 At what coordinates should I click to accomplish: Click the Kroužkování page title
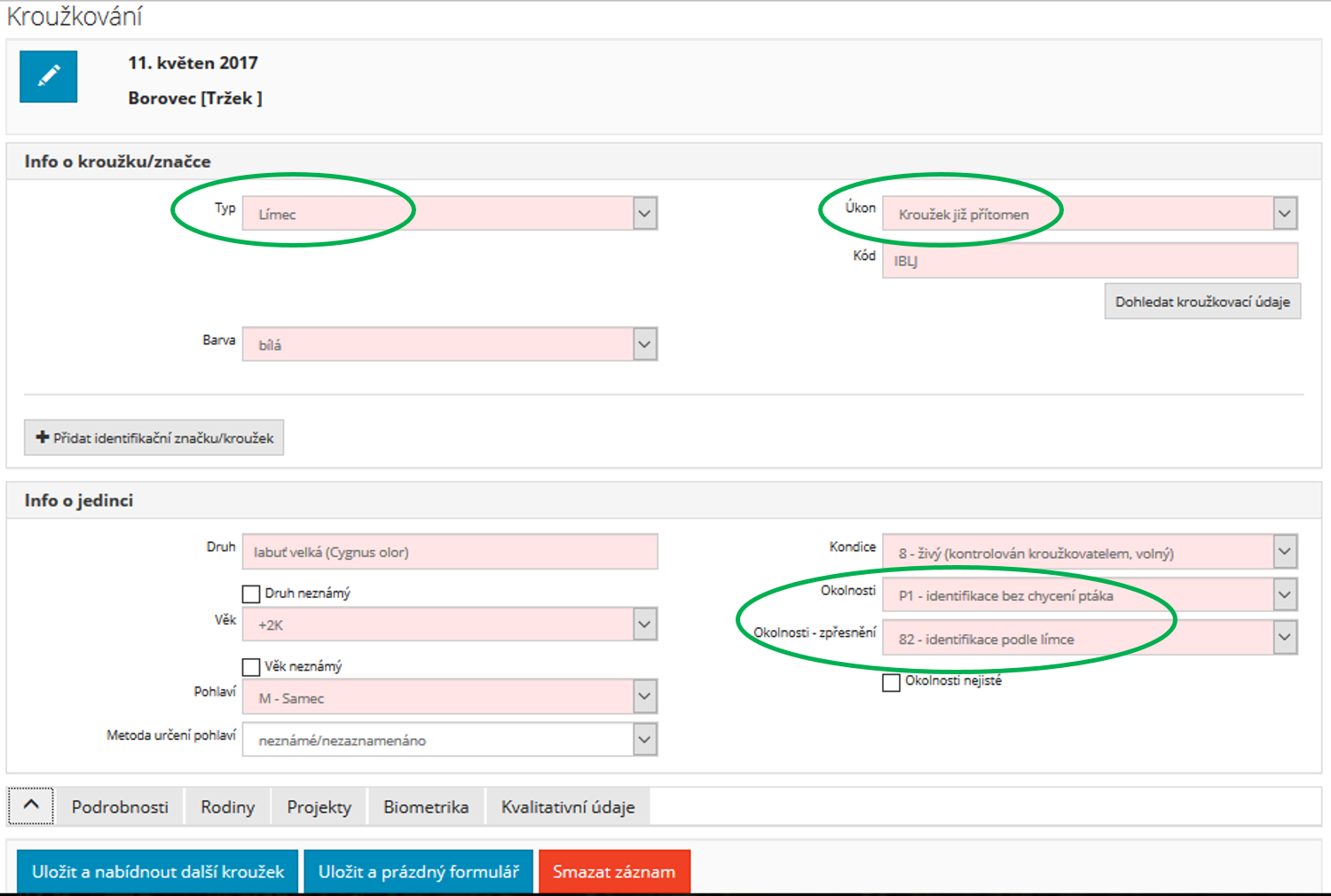[x=75, y=17]
